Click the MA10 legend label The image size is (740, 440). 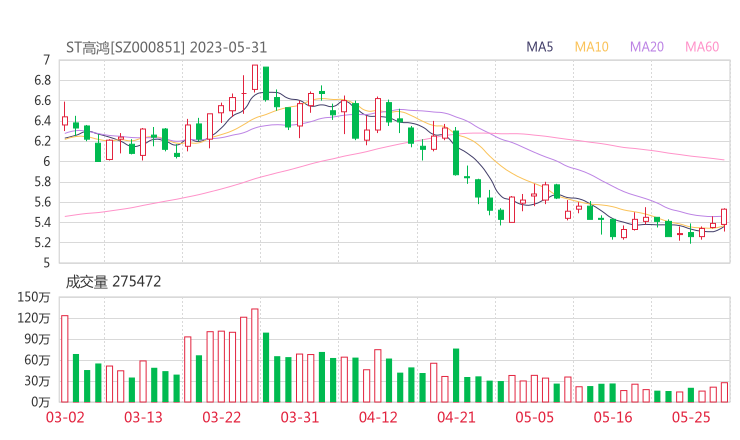coord(591,47)
